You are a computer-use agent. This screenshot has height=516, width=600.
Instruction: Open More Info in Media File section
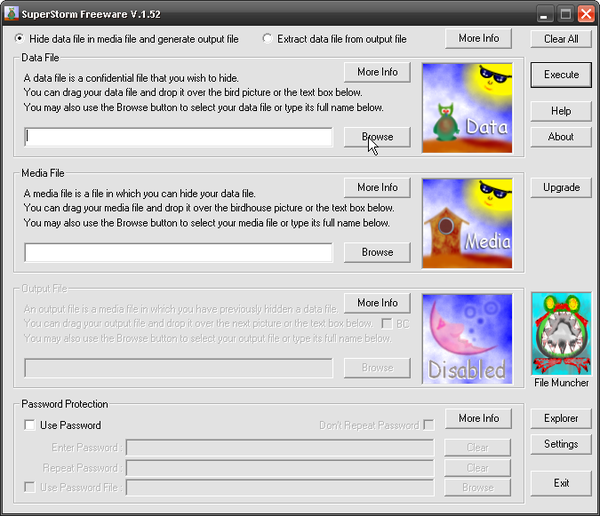377,188
